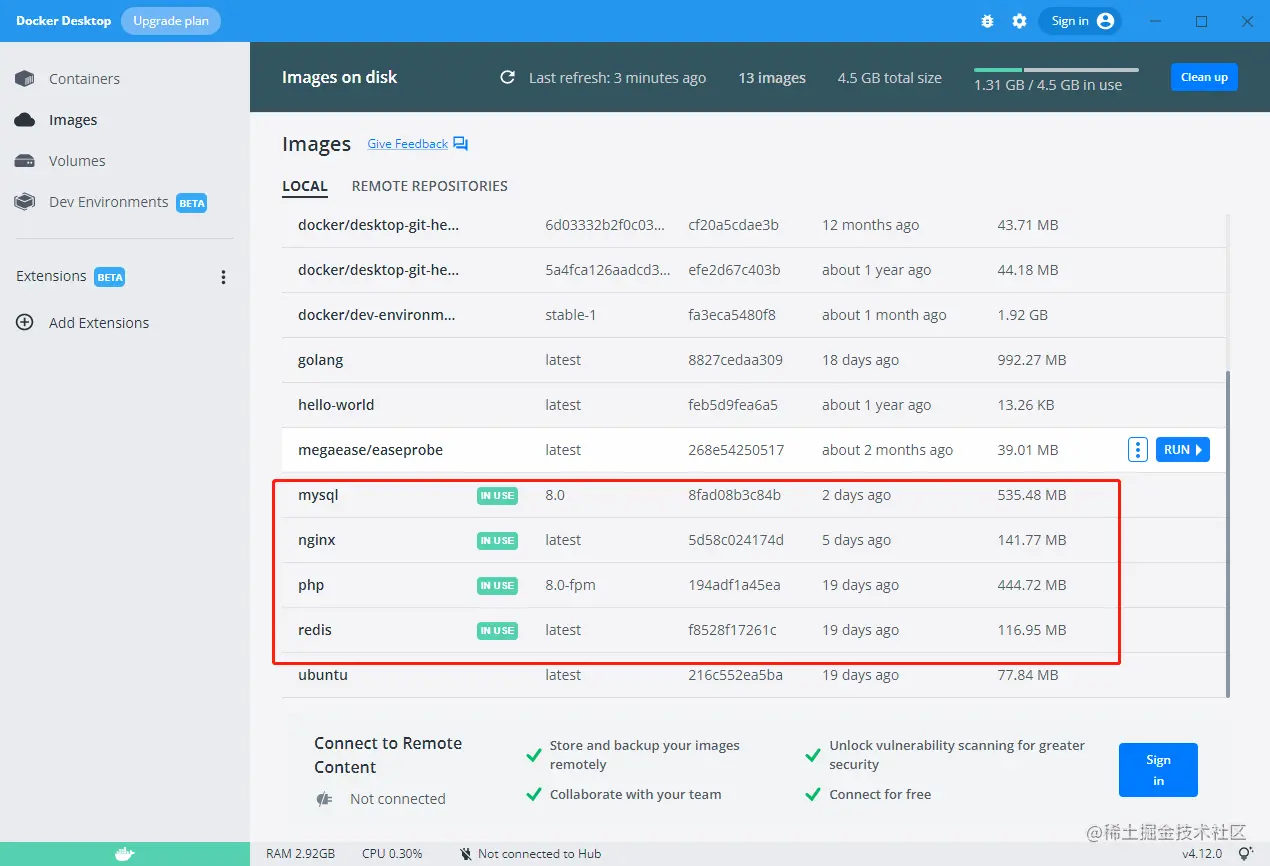Click the feedback chat icon
Image resolution: width=1270 pixels, height=866 pixels.
coord(460,144)
